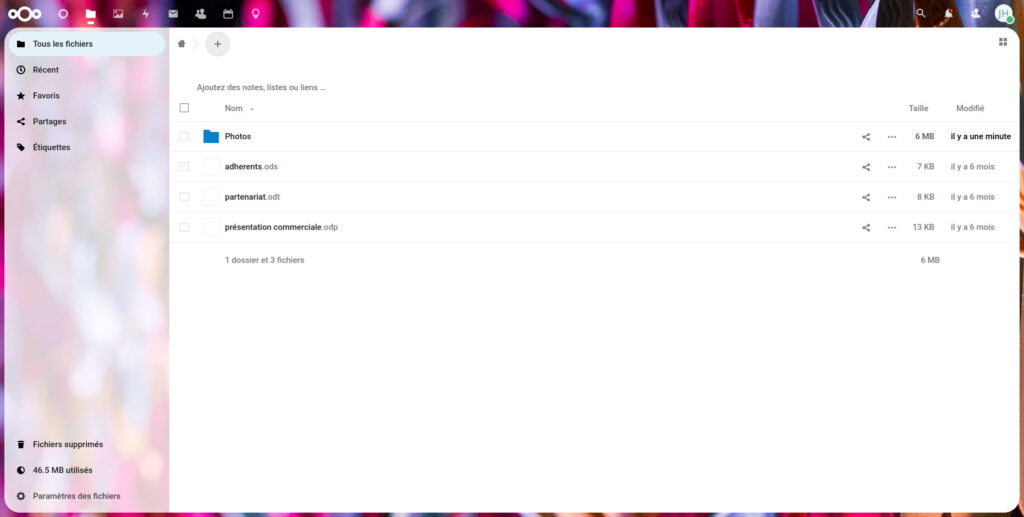Switch to grid view layout
This screenshot has height=517, width=1024.
pyautogui.click(x=1003, y=42)
